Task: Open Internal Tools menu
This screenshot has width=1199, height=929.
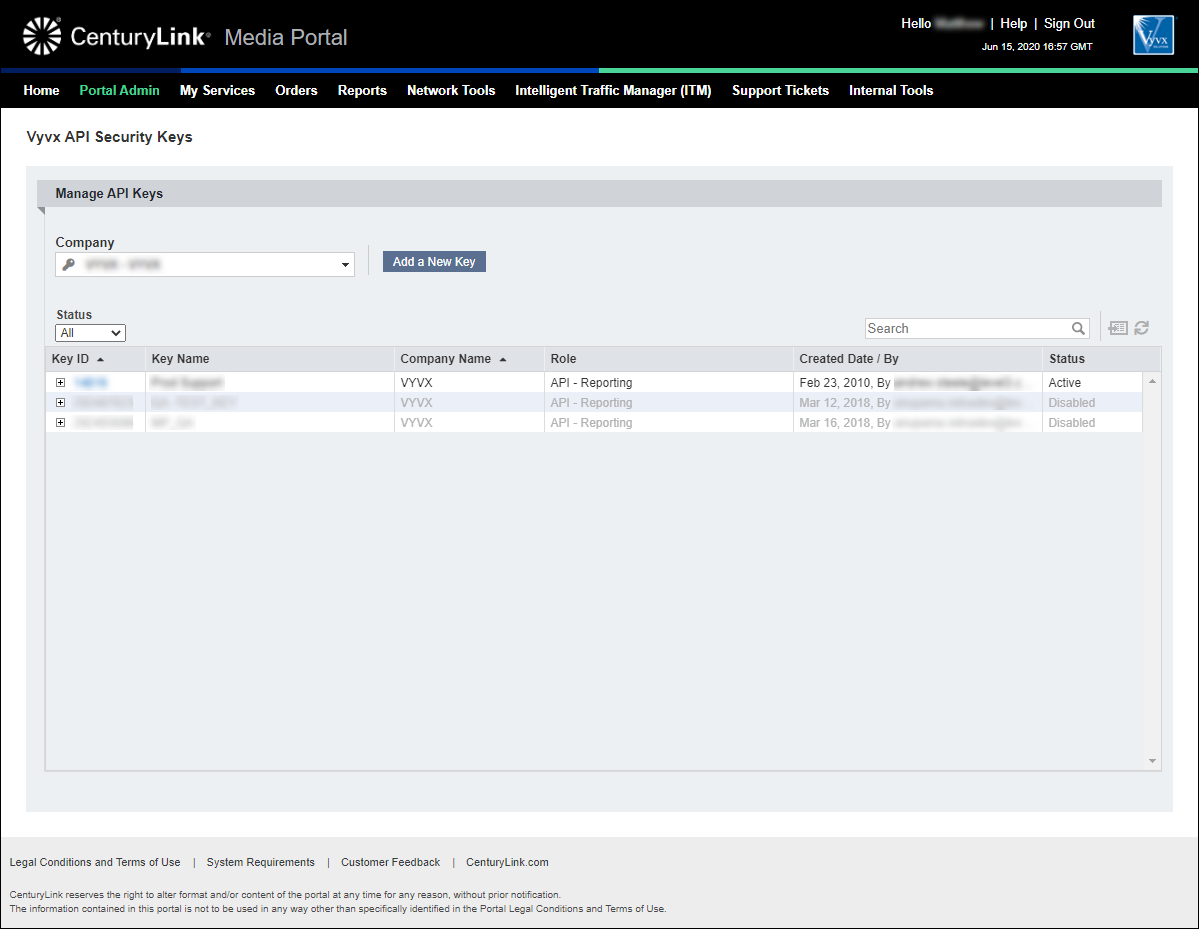Action: (x=891, y=90)
